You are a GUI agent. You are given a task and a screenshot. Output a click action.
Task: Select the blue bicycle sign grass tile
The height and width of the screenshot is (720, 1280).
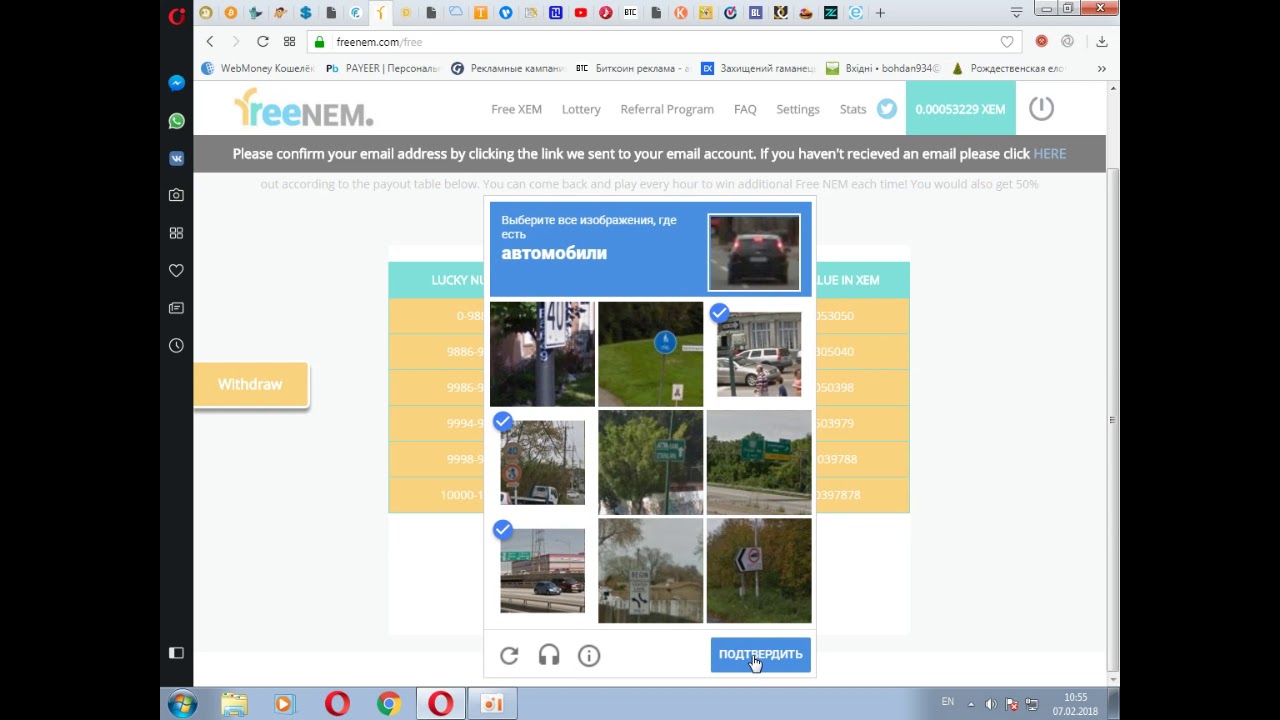650,354
